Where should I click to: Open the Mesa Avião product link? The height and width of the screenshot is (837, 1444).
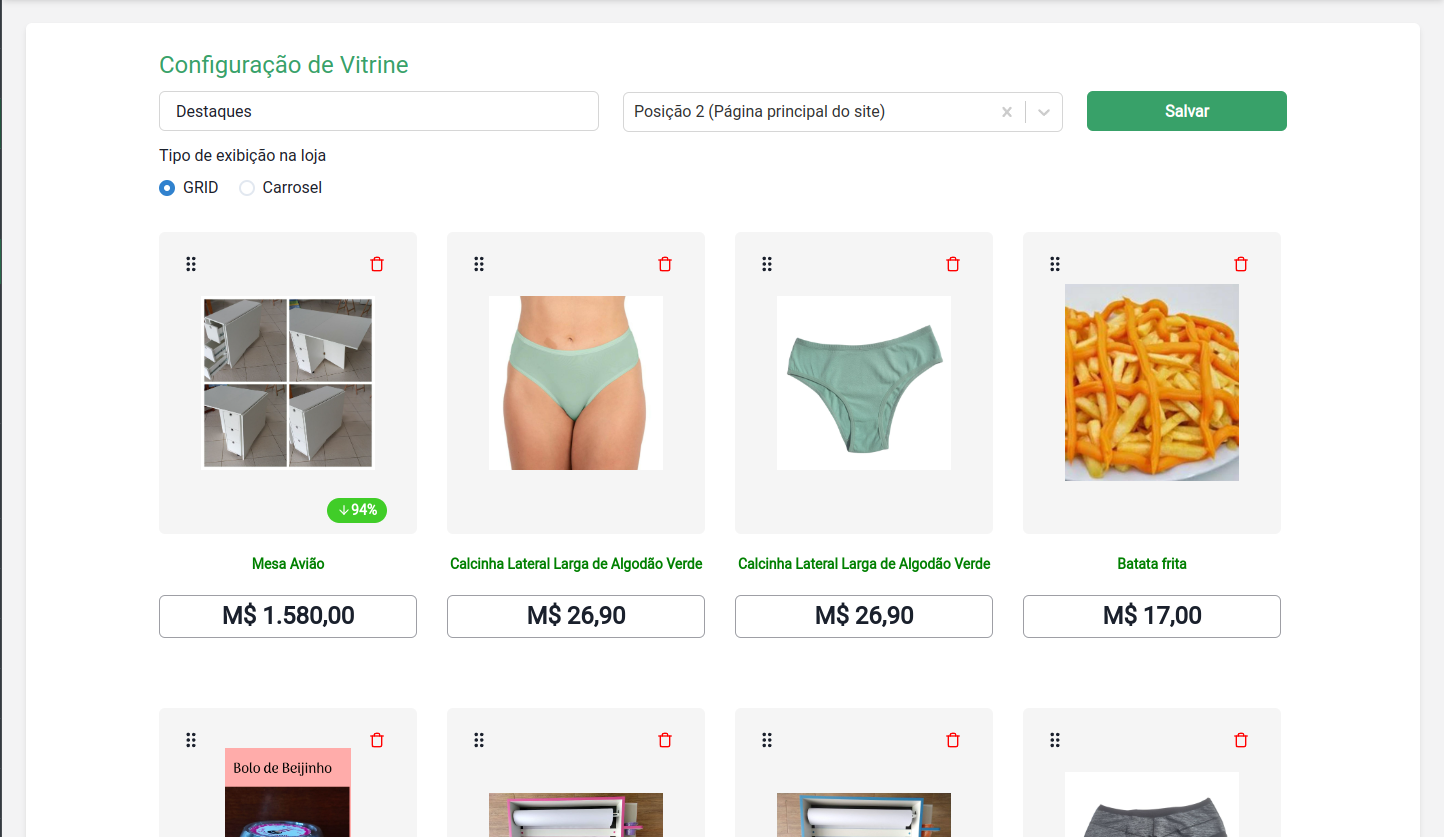[x=287, y=563]
